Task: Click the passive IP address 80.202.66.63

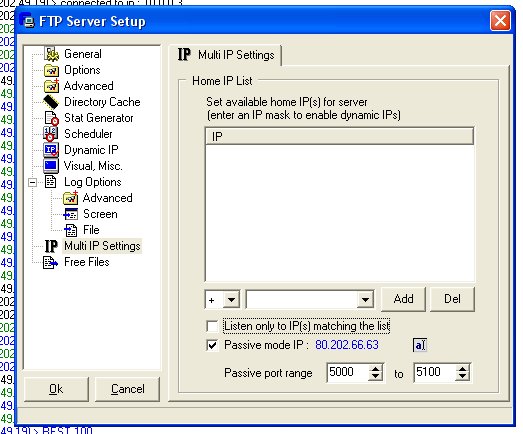Action: pos(347,345)
